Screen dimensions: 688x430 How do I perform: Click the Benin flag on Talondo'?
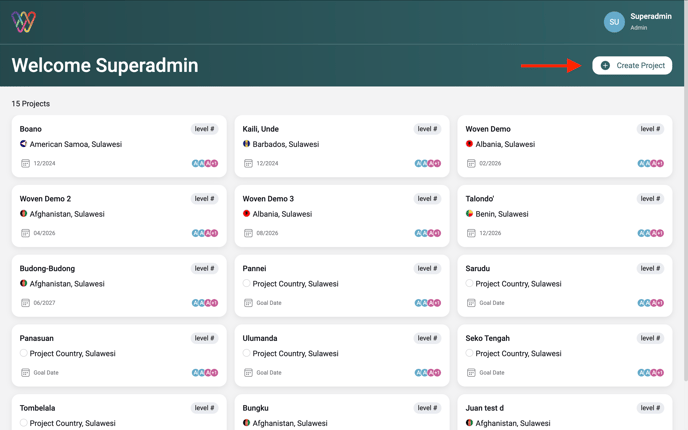point(469,213)
